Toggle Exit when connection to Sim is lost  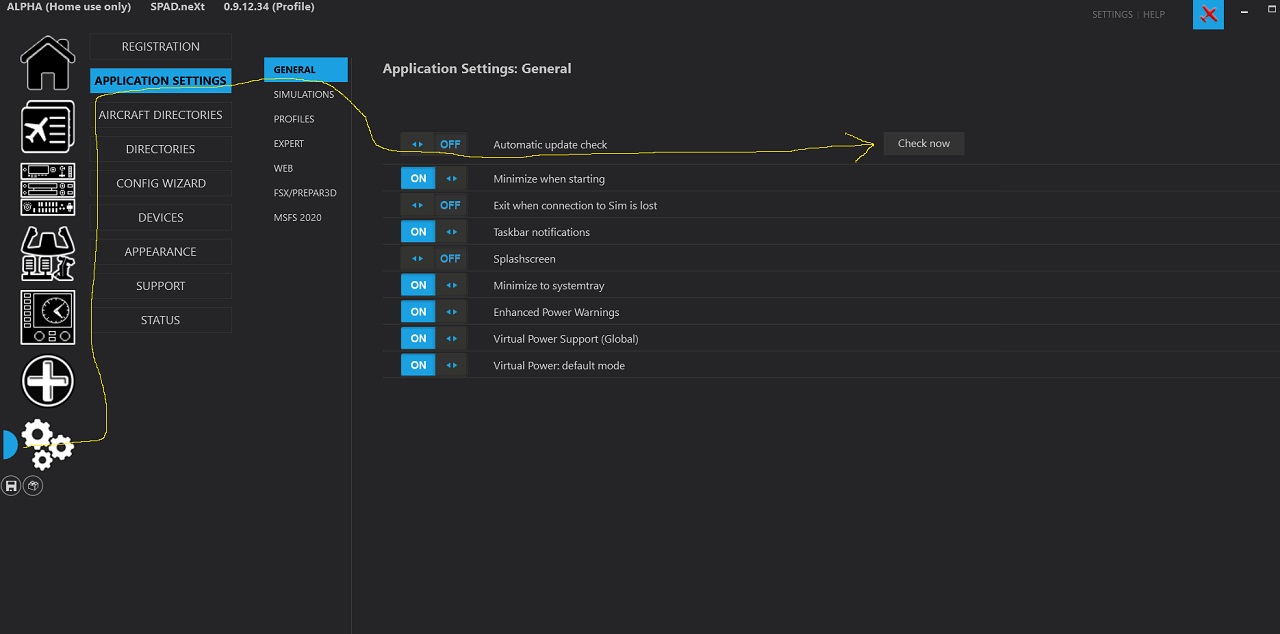click(x=433, y=205)
